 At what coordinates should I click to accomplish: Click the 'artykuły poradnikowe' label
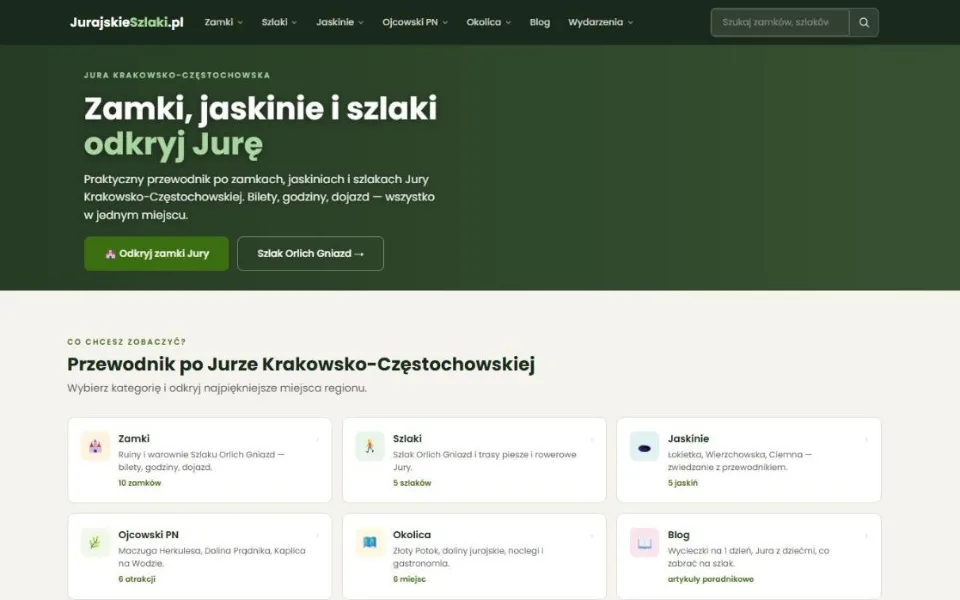click(x=710, y=579)
